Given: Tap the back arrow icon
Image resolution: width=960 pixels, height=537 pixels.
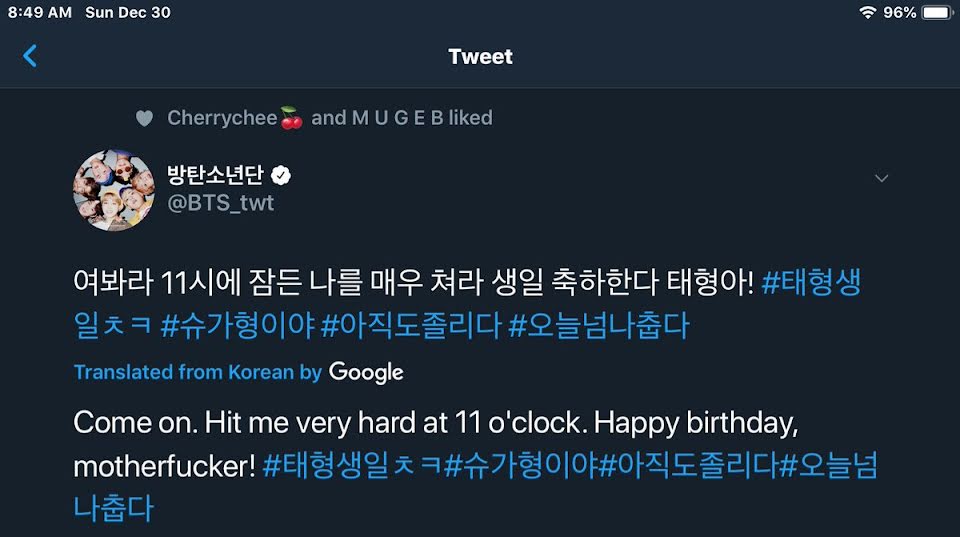Looking at the screenshot, I should [29, 56].
